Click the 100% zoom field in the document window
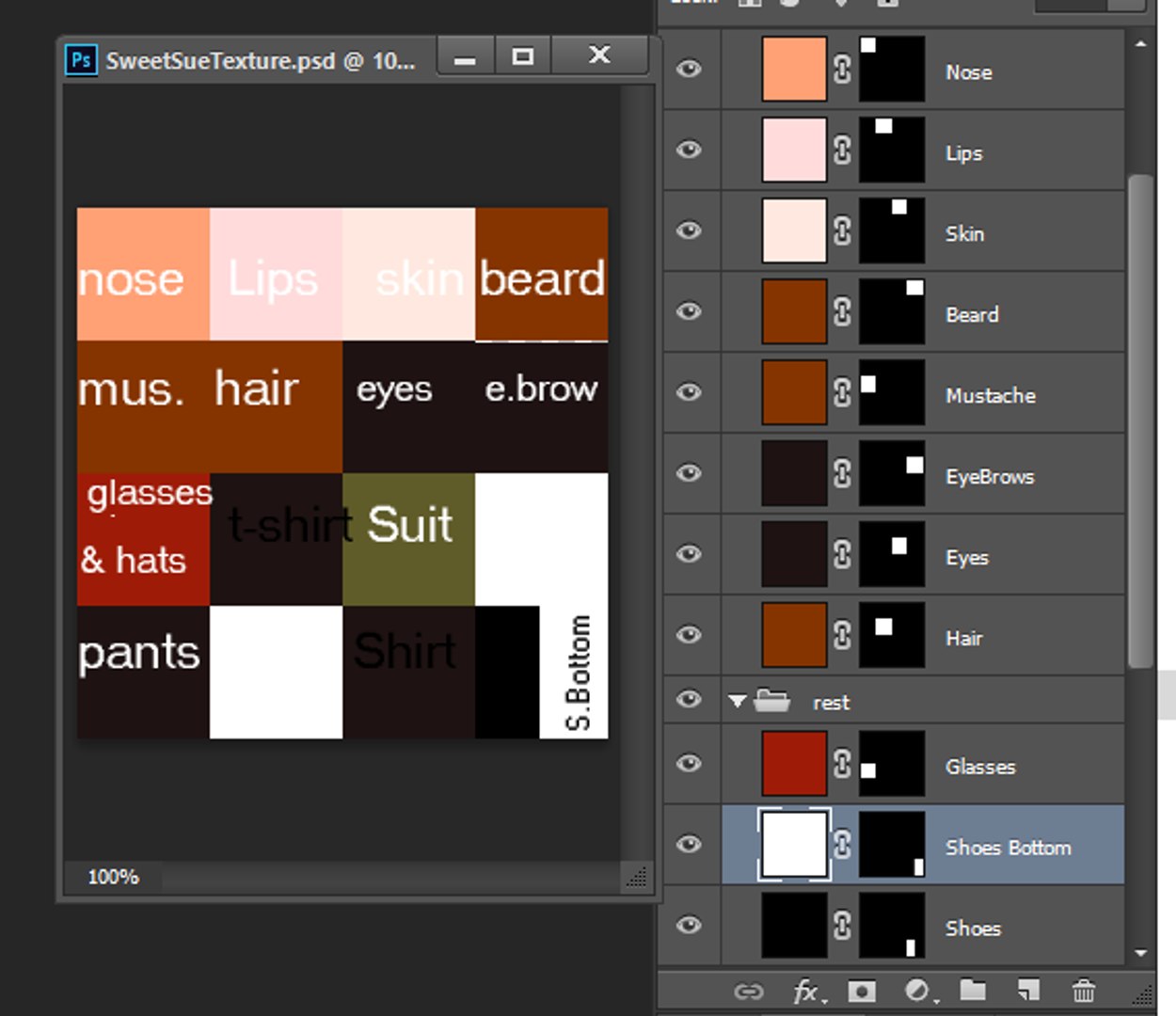Viewport: 1176px width, 1016px height. pyautogui.click(x=113, y=877)
